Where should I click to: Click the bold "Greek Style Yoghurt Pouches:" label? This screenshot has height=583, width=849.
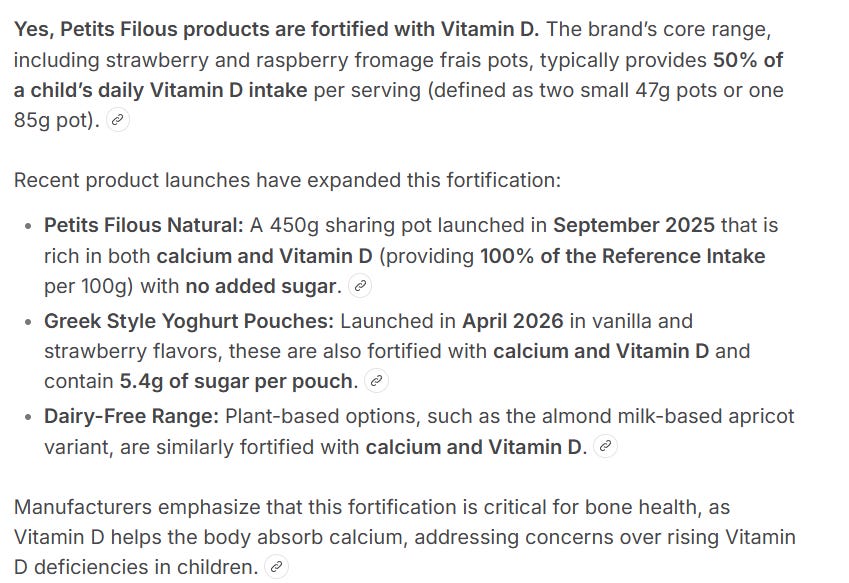pyautogui.click(x=189, y=321)
